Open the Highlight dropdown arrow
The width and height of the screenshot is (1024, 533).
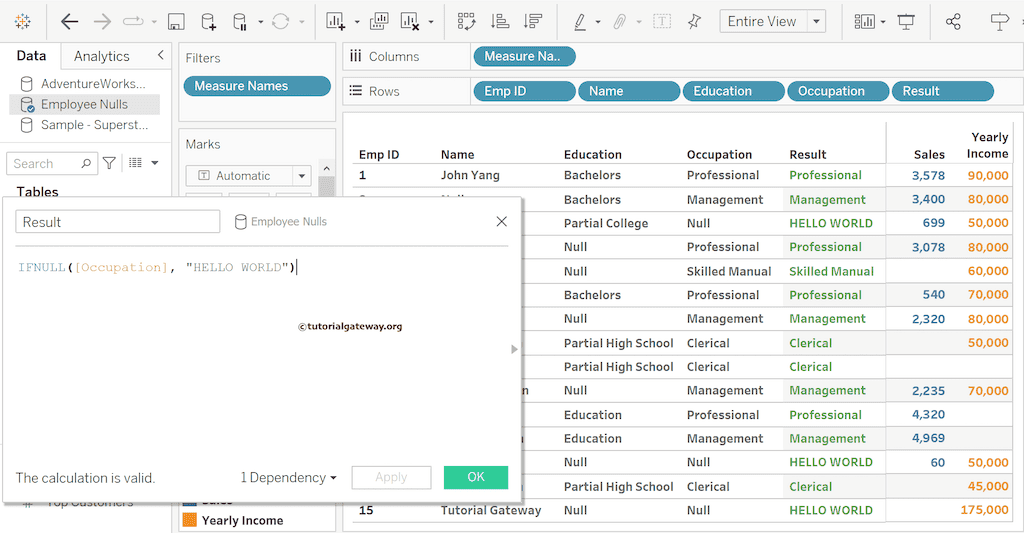coord(598,22)
